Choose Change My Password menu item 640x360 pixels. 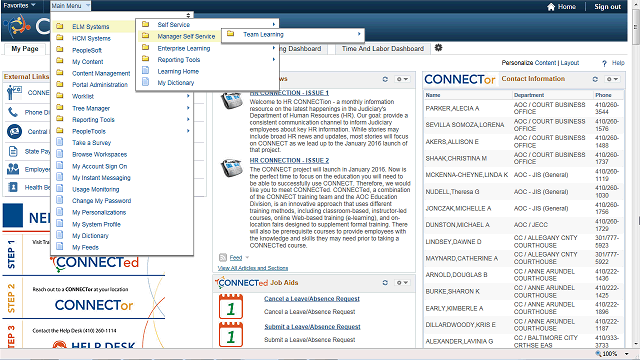[x=102, y=201]
